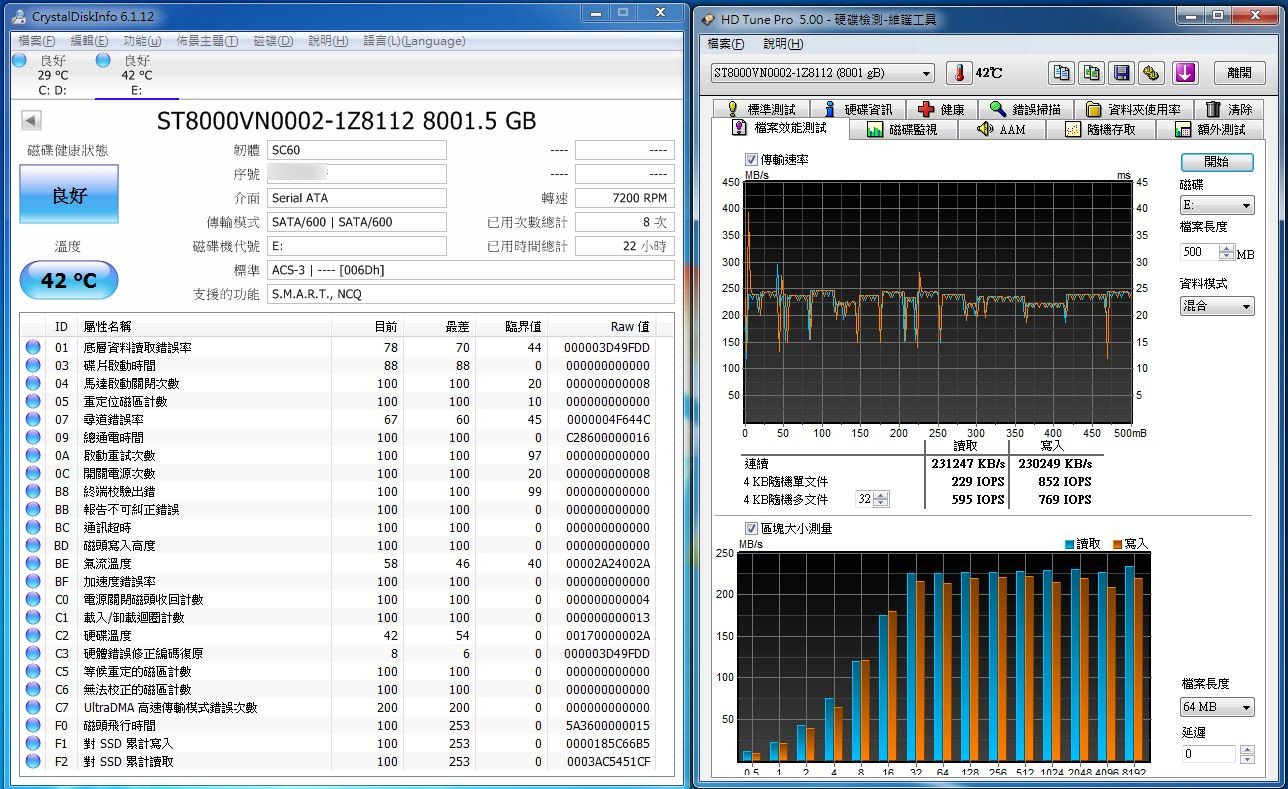Click the copy text to clipboard icon
1288x789 pixels.
coord(1062,73)
